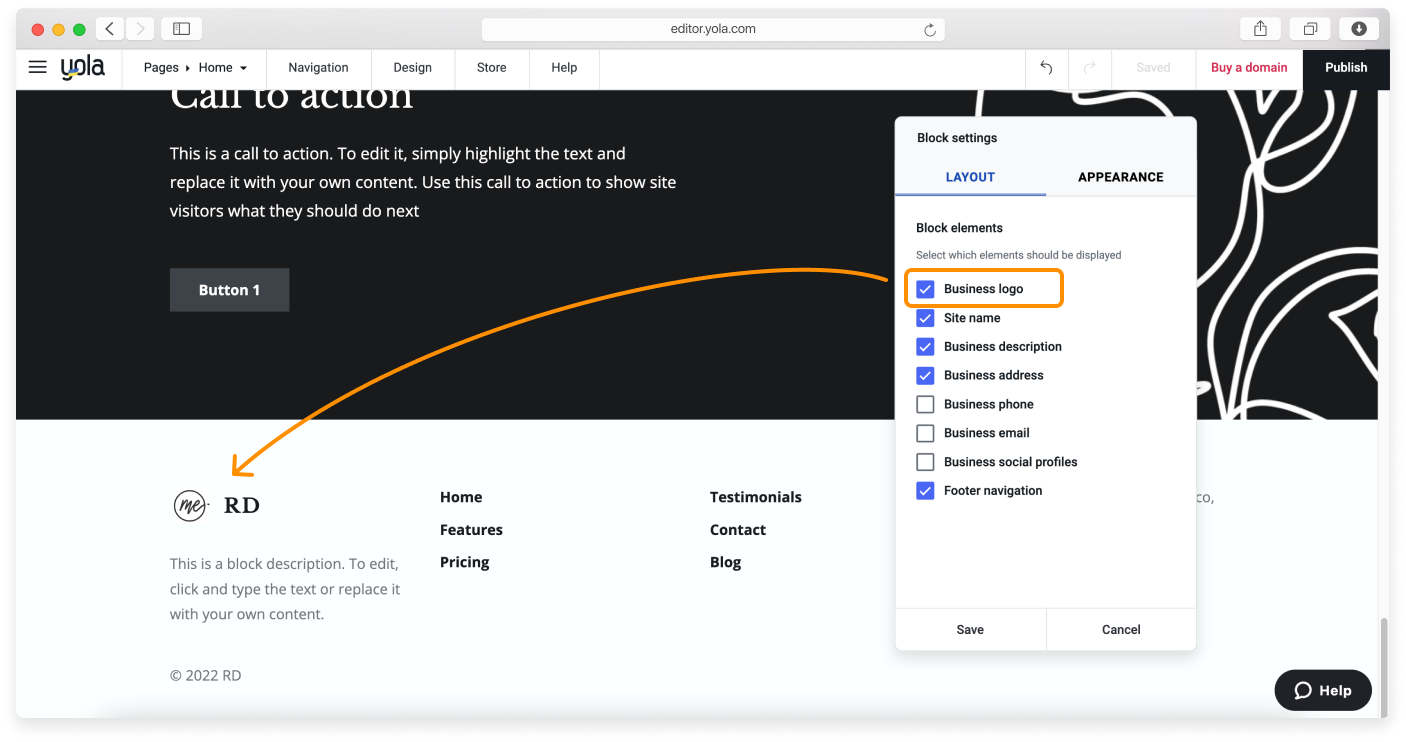This screenshot has width=1406, height=742.
Task: Enable the Business phone checkbox
Action: point(925,404)
